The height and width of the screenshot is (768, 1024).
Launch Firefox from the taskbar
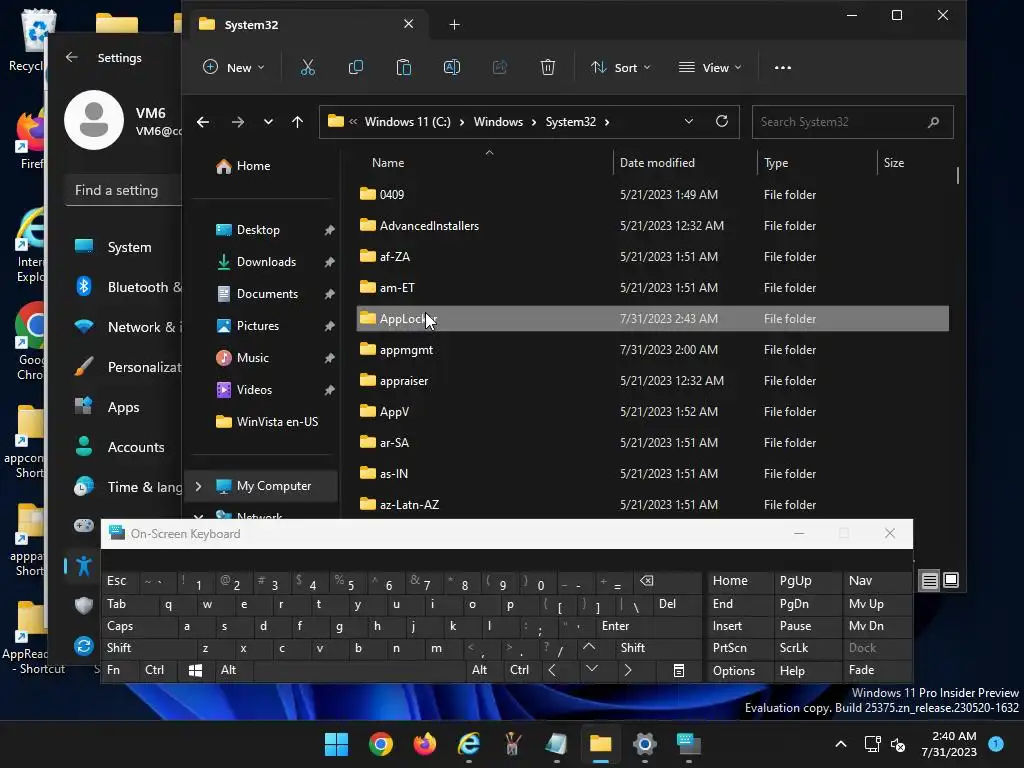(x=424, y=744)
